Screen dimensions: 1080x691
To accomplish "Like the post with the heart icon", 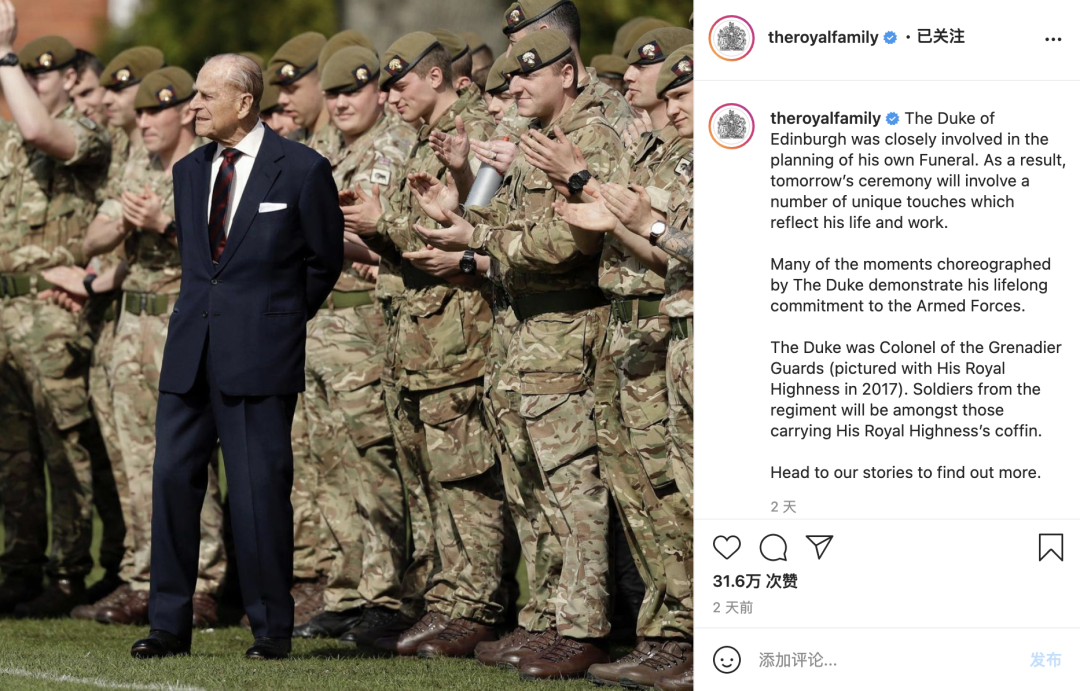I will pos(727,547).
